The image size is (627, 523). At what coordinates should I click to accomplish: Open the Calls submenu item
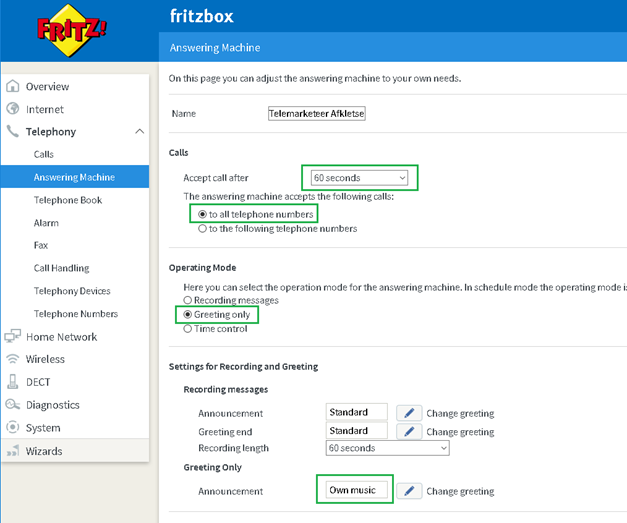coord(44,154)
